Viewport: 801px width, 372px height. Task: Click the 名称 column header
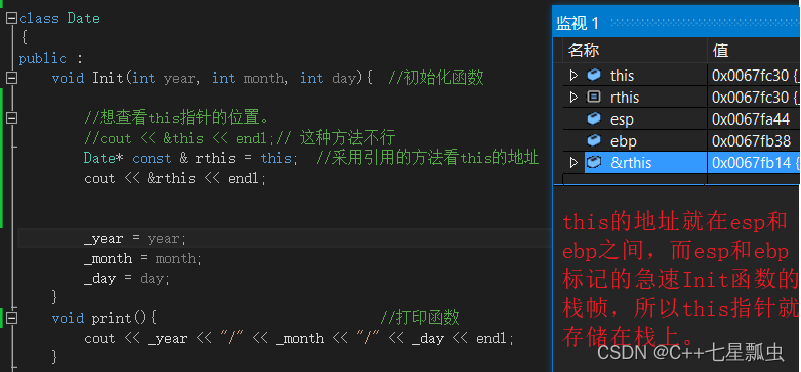tap(583, 50)
